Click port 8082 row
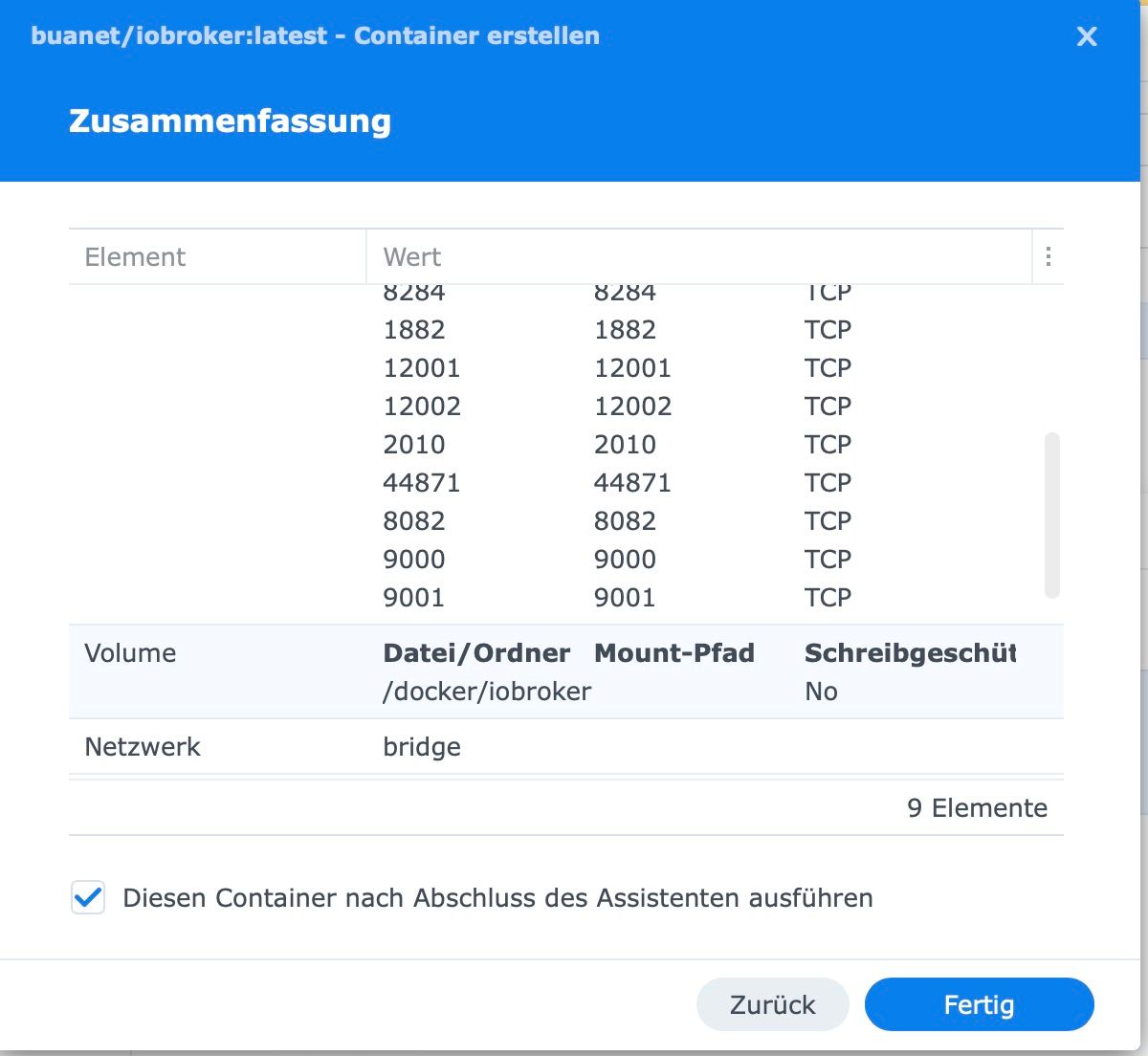 point(414,521)
